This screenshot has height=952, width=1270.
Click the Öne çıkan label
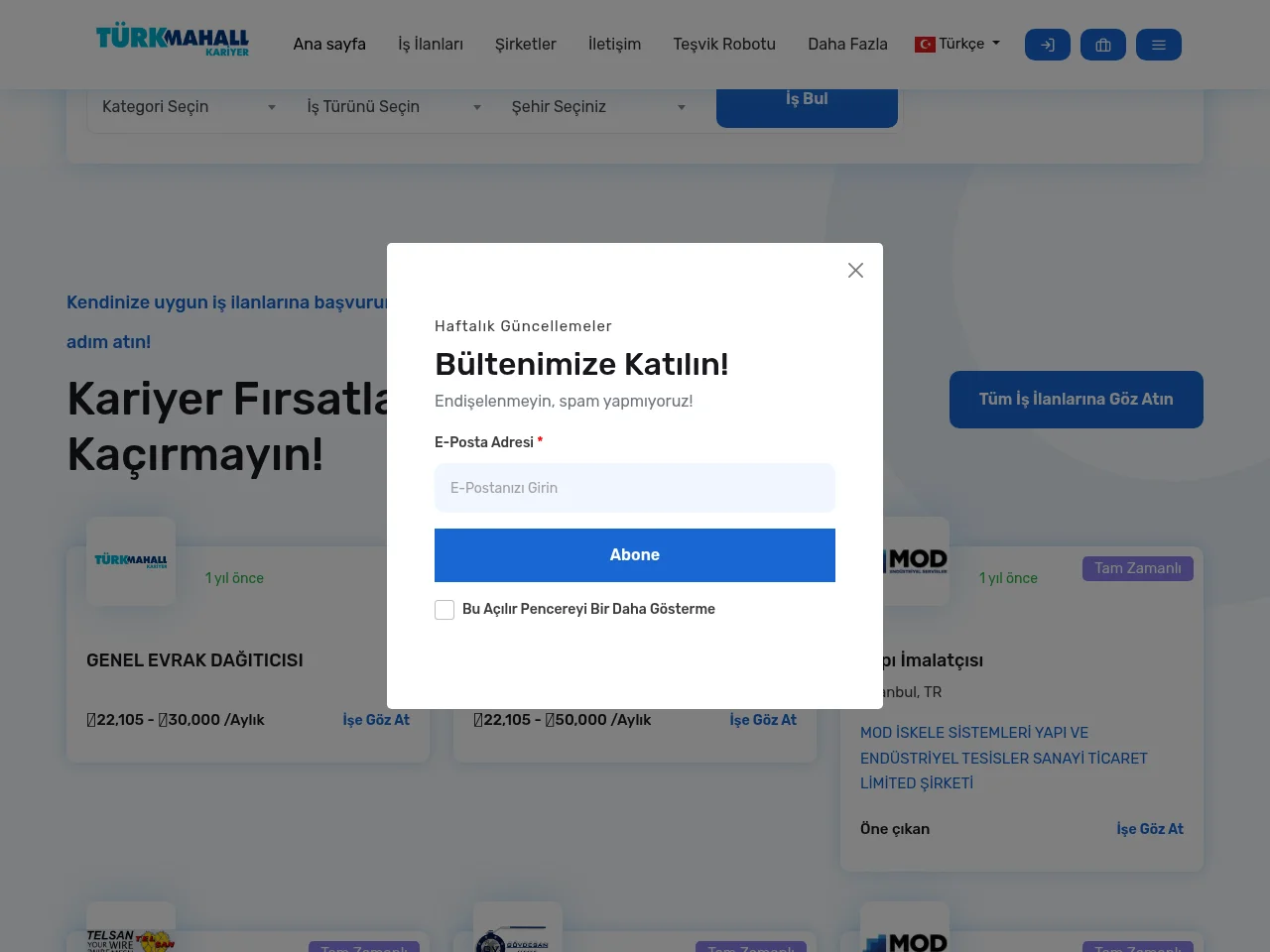click(x=895, y=829)
